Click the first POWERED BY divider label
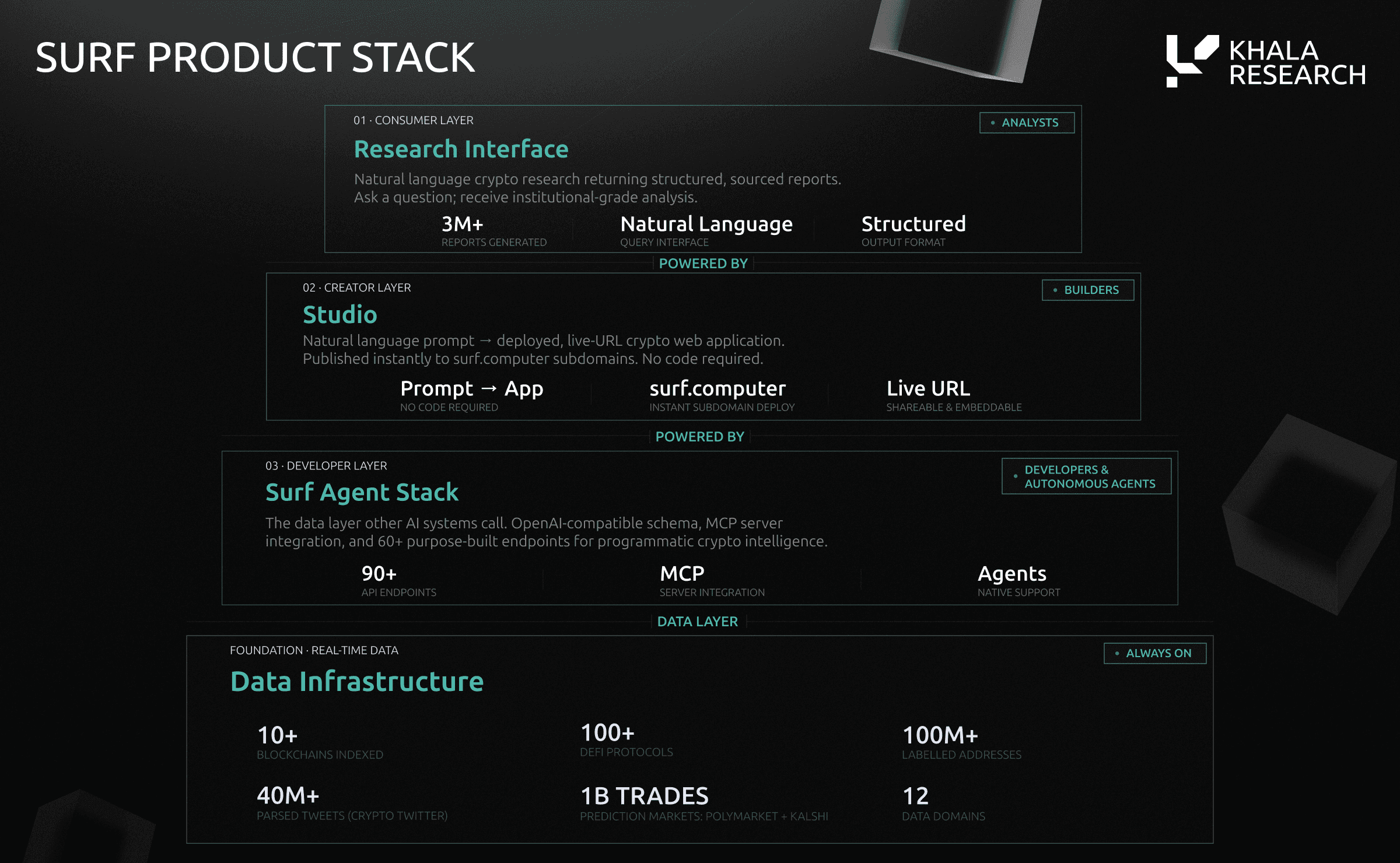 point(703,264)
